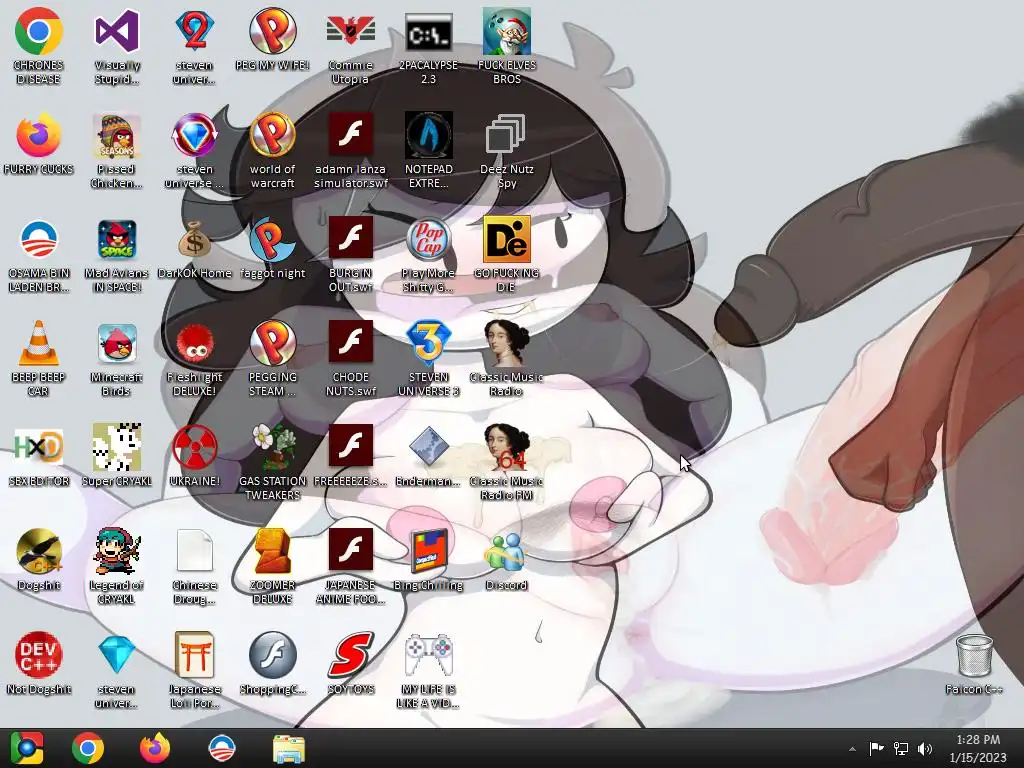Select the Bing Chilling icon
1024x768 pixels.
pyautogui.click(x=428, y=551)
